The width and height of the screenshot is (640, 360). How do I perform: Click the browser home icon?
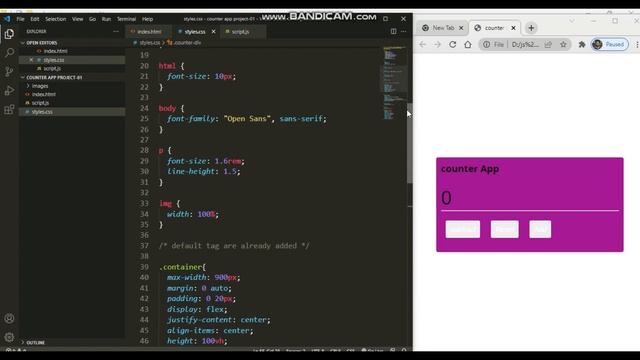pos(468,44)
